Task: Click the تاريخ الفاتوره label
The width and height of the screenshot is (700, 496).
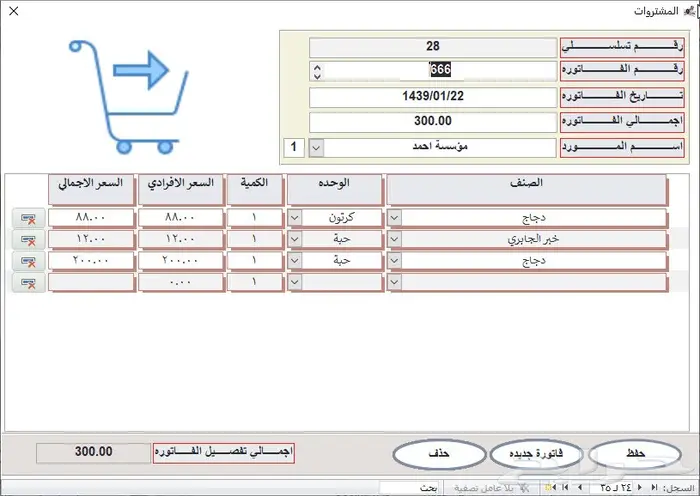Action: (x=622, y=97)
